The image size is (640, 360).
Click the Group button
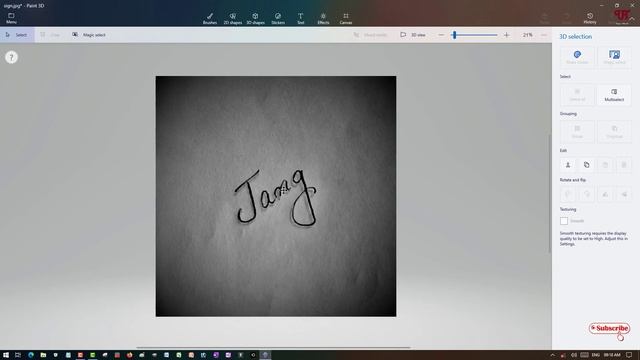[x=577, y=131]
